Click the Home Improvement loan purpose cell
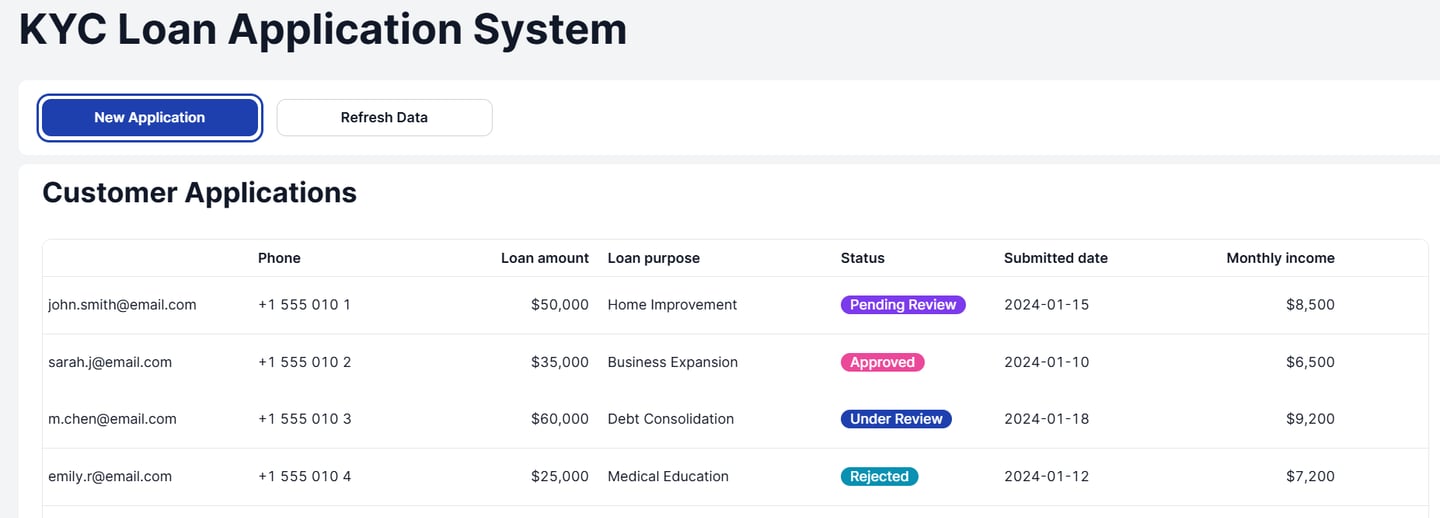The image size is (1440, 518). tap(672, 305)
